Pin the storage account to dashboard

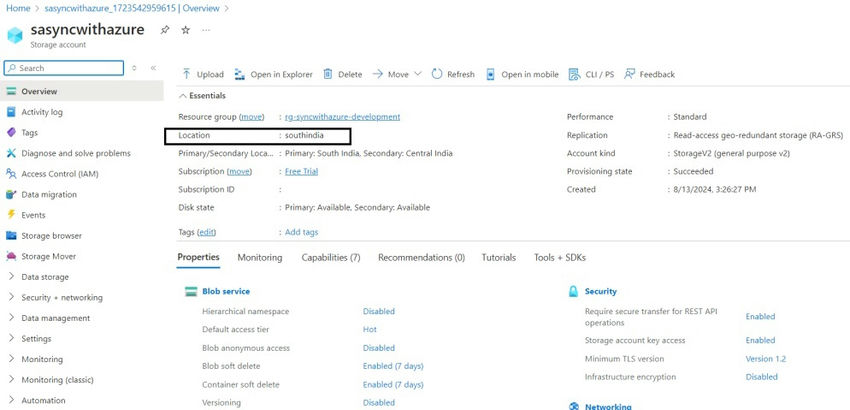pyautogui.click(x=165, y=30)
